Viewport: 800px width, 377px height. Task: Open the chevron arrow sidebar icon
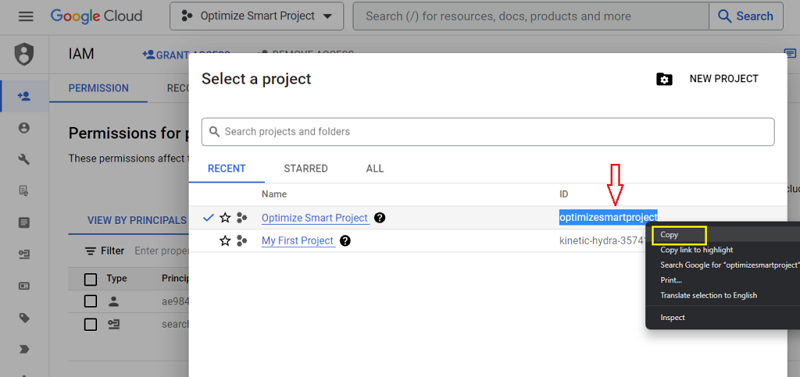click(x=24, y=349)
